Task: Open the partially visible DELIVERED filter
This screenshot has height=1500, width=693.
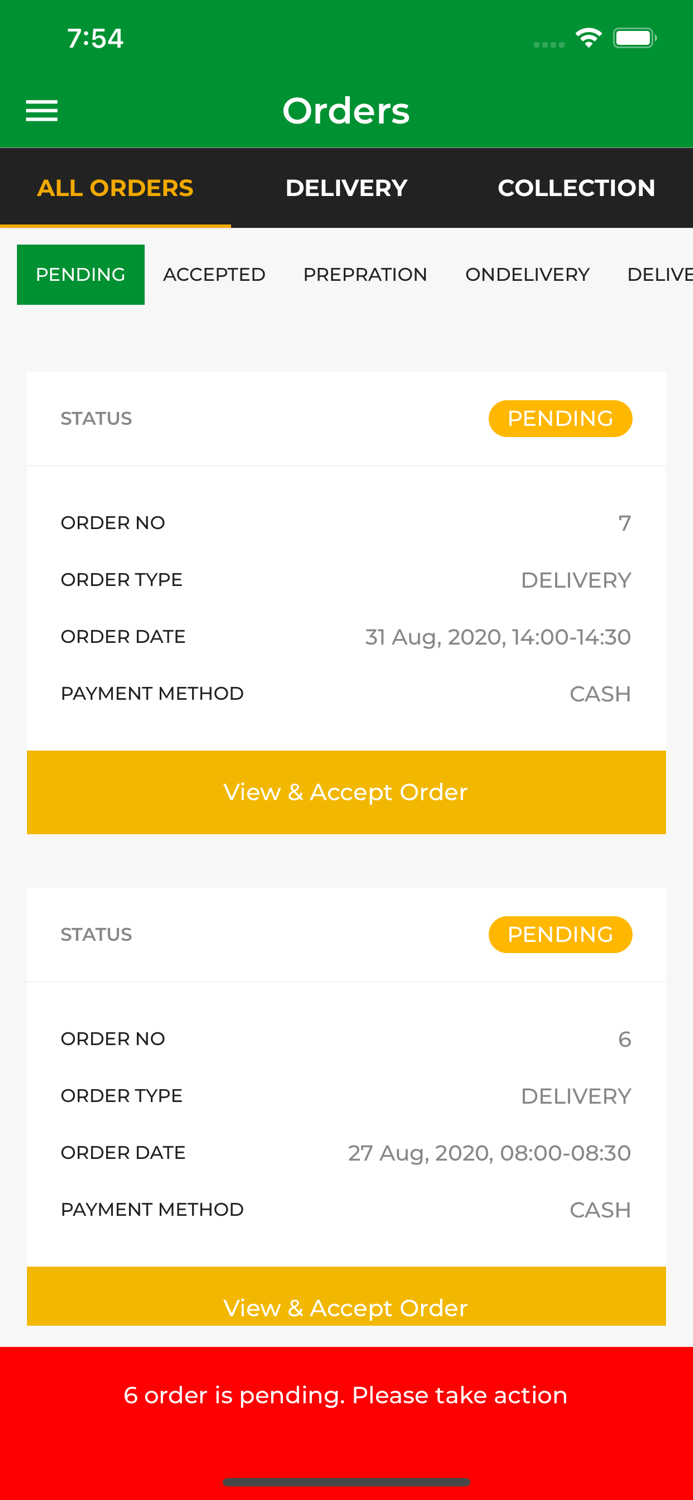Action: pos(667,274)
